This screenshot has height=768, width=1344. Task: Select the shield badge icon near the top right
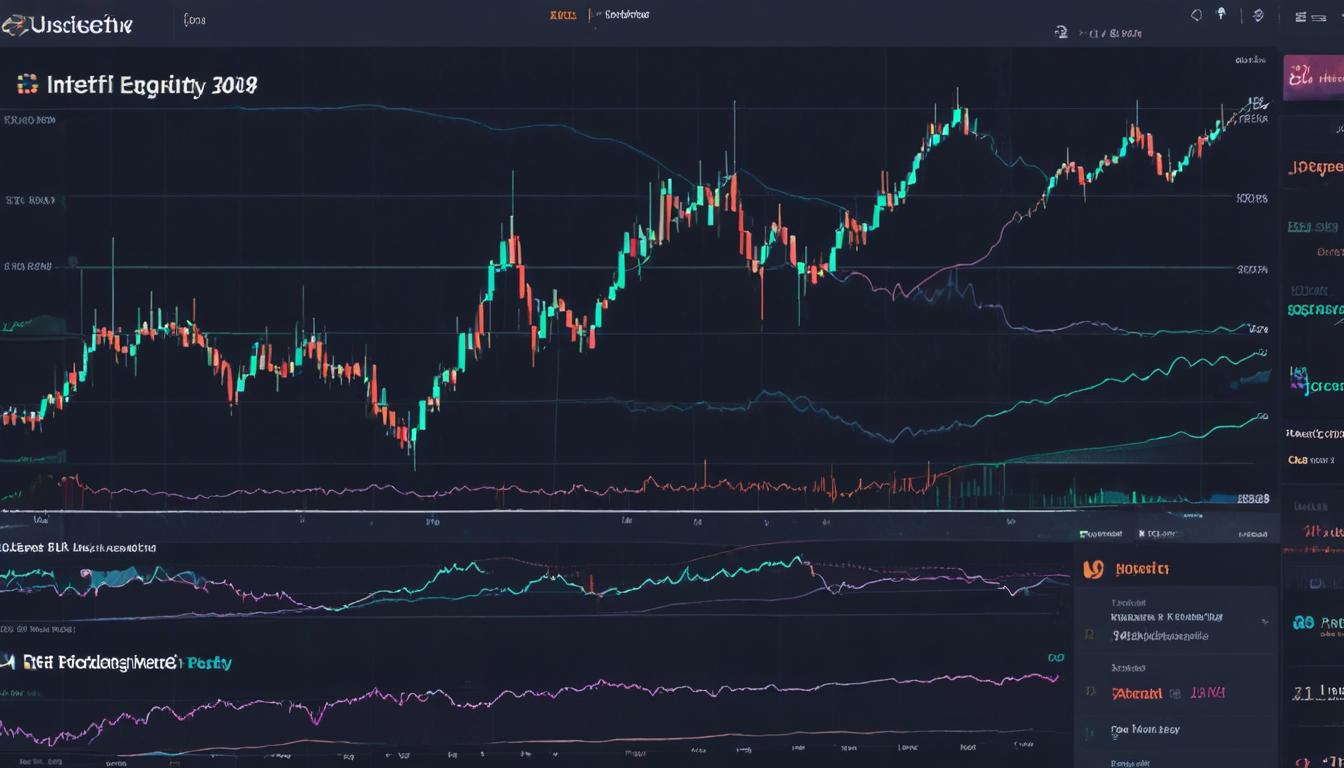1258,15
